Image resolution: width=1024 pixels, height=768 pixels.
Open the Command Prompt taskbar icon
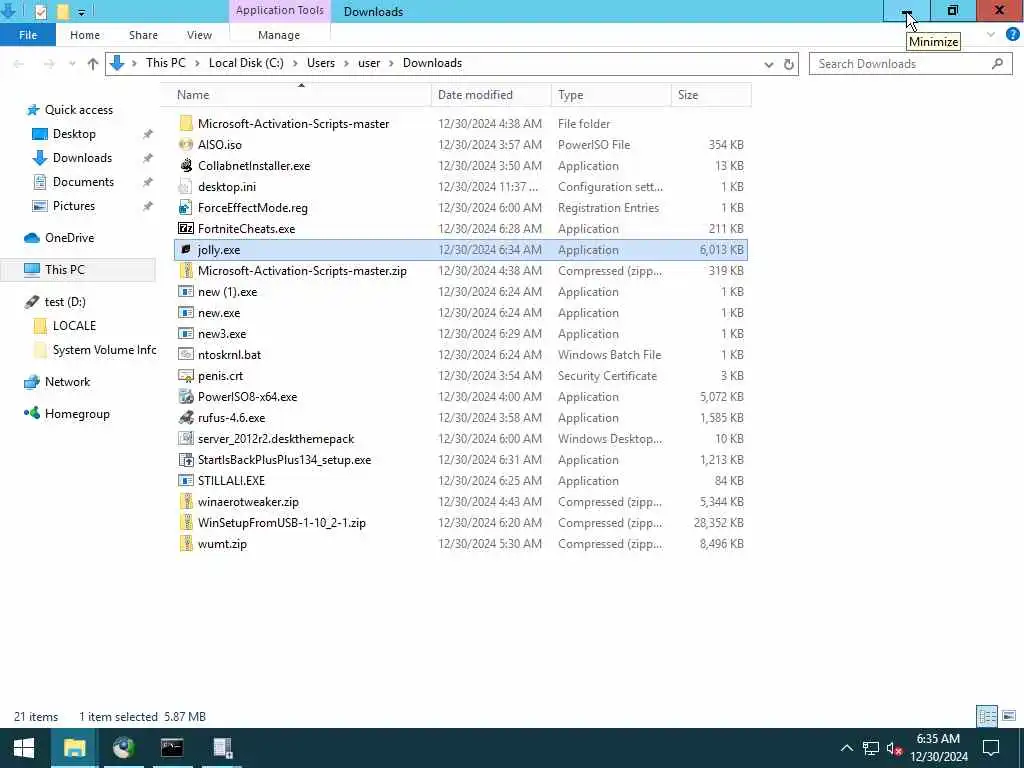172,748
